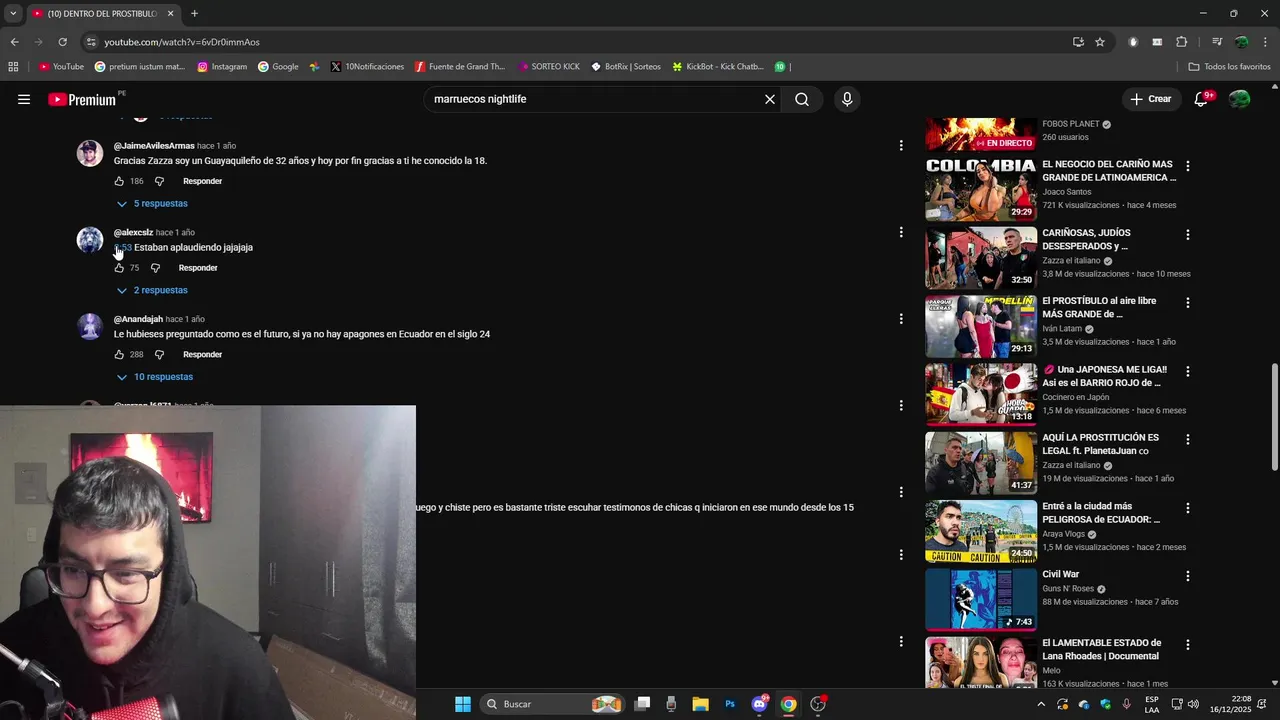1280x720 pixels.
Task: Dislike the comment by @alexcslz
Action: 155,268
